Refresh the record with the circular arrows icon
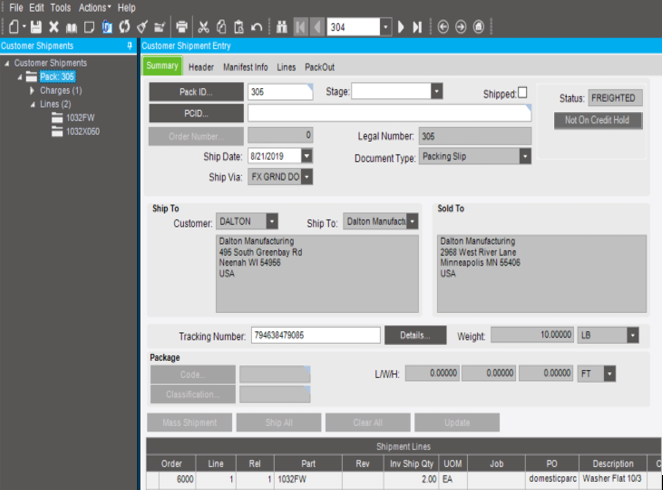Viewport: 663px width, 490px height. [x=125, y=27]
